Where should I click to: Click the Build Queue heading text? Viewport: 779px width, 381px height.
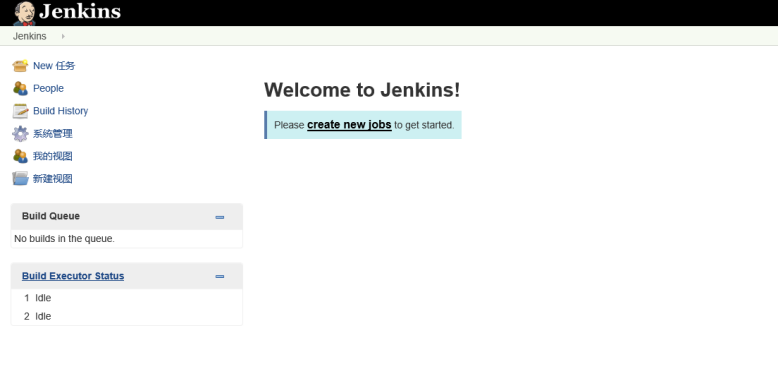(51, 216)
